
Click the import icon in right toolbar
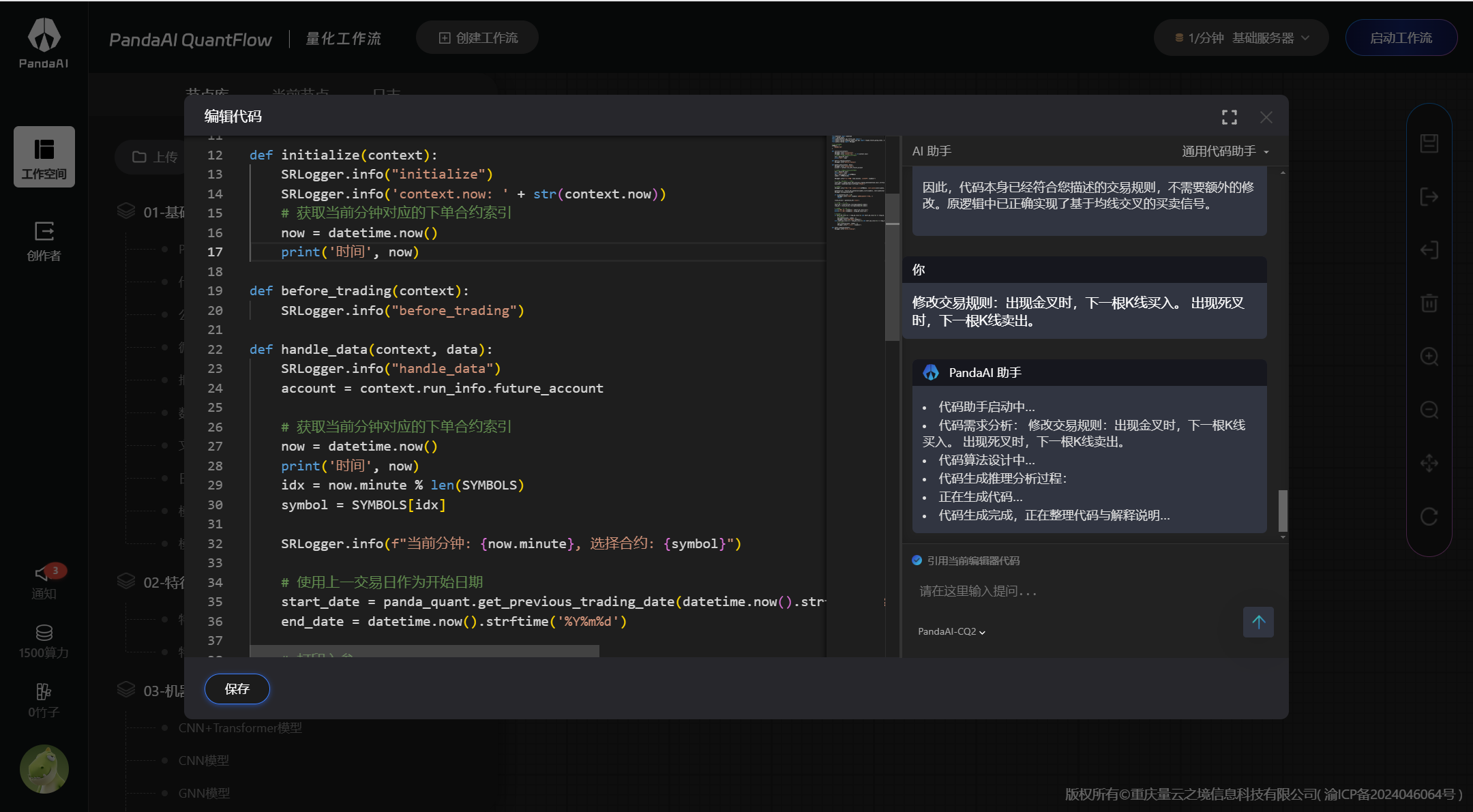pos(1429,250)
